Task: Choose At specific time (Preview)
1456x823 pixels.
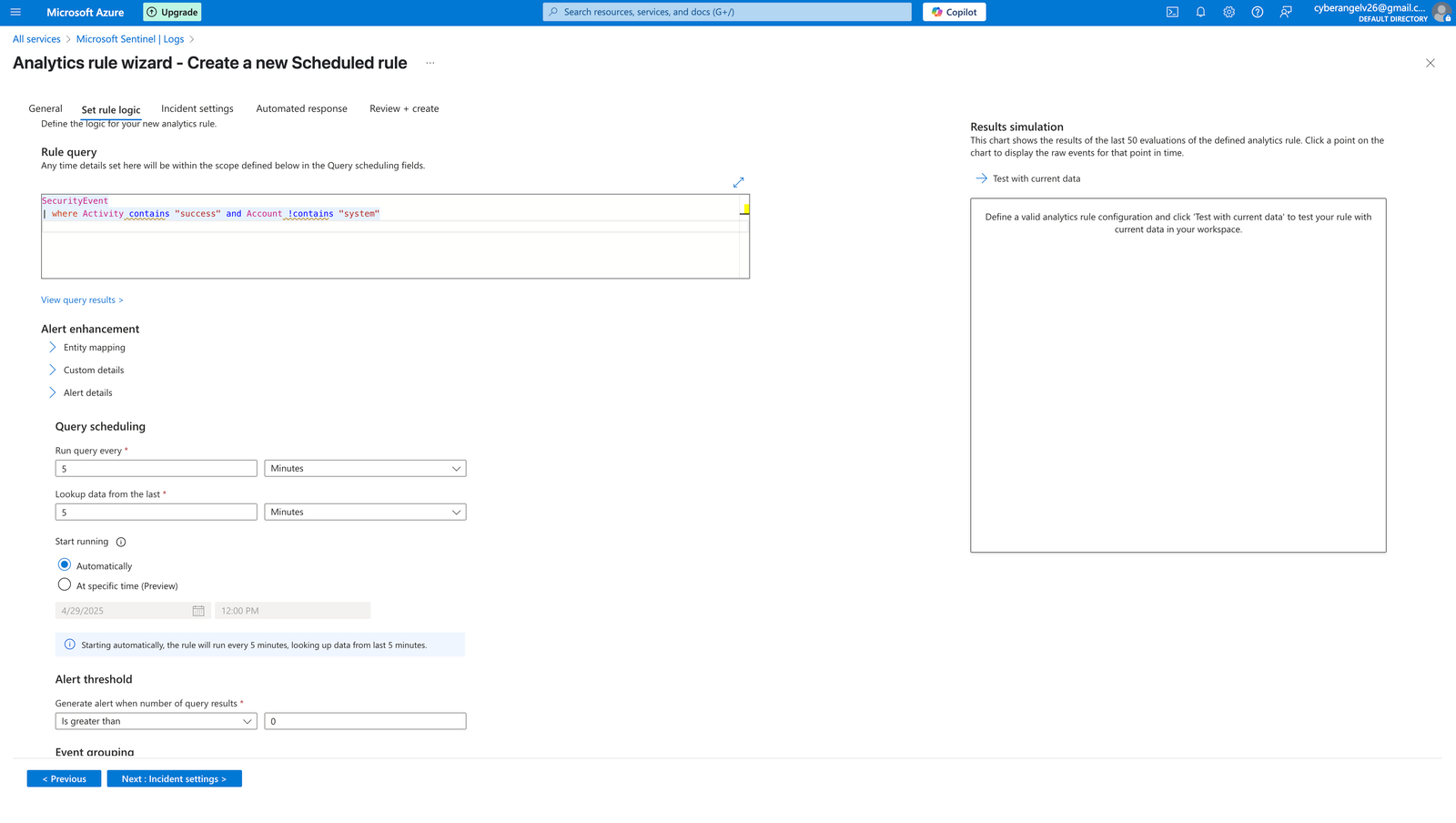Action: pyautogui.click(x=65, y=584)
